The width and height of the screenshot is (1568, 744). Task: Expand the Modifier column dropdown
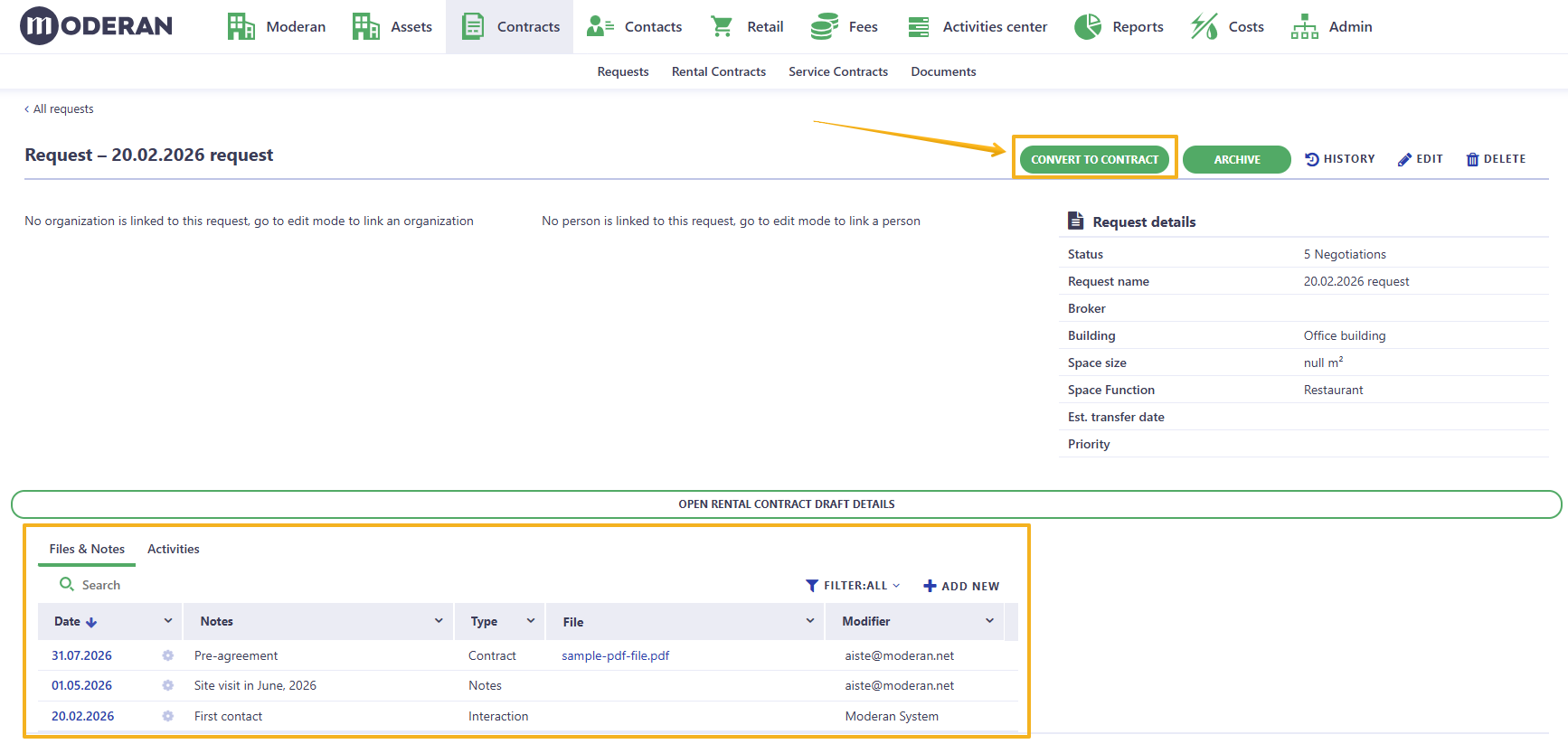990,621
